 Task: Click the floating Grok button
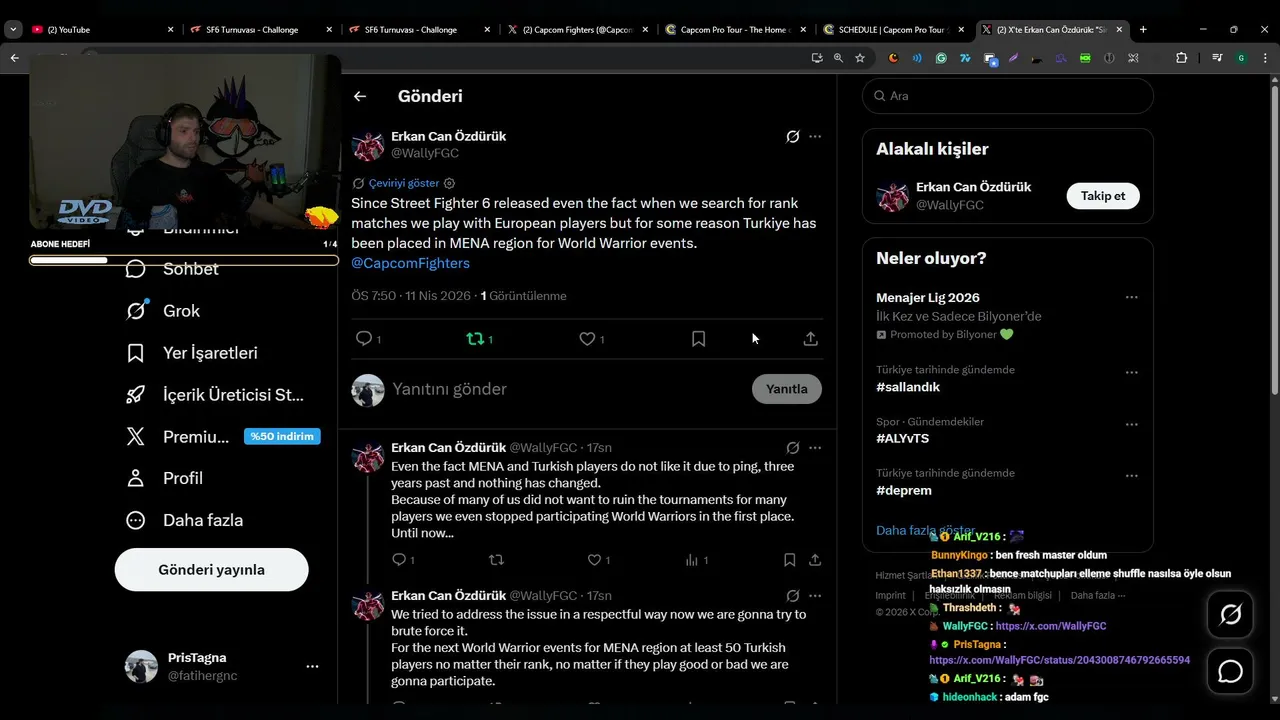1231,615
